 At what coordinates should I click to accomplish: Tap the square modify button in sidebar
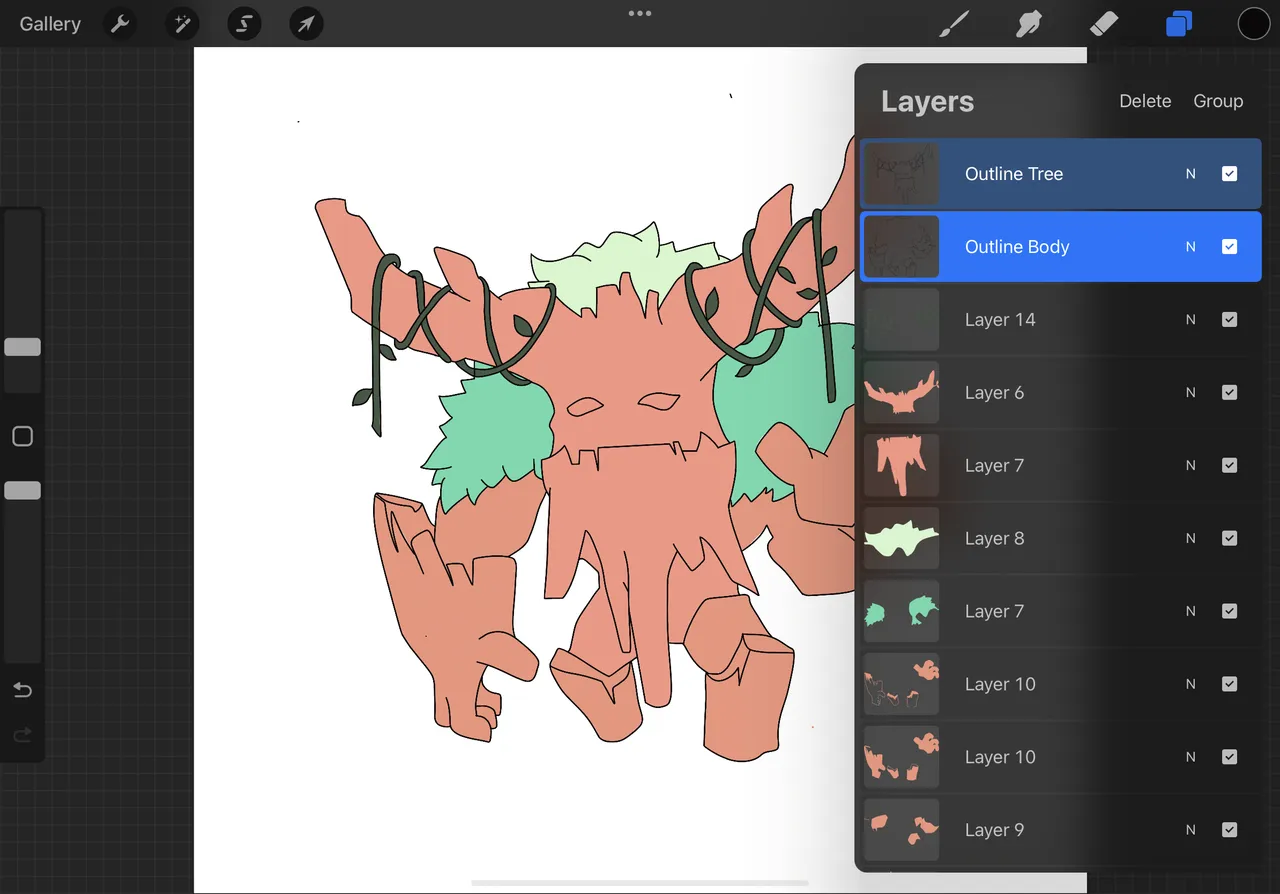[23, 436]
